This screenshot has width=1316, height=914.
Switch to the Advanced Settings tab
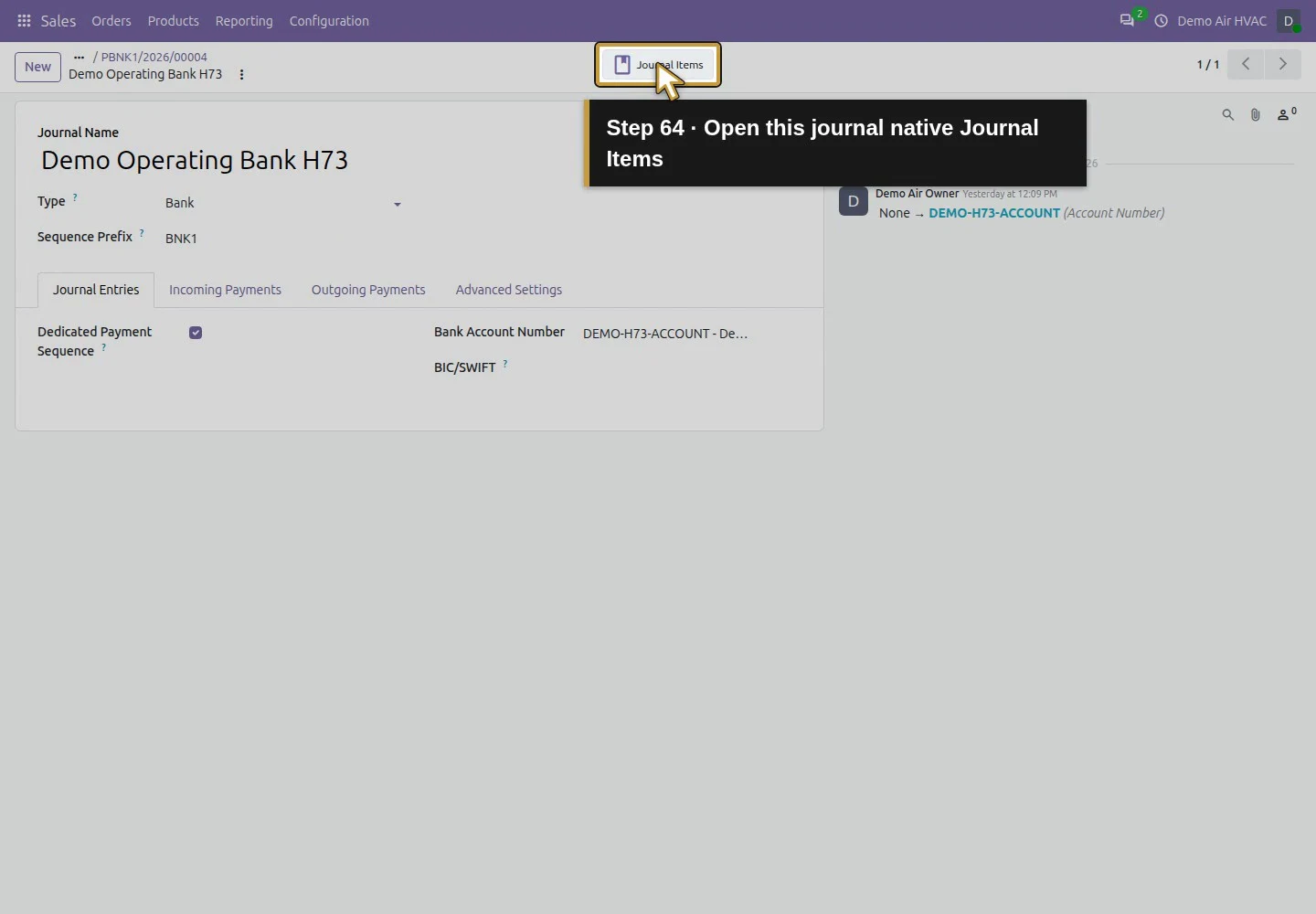[509, 290]
